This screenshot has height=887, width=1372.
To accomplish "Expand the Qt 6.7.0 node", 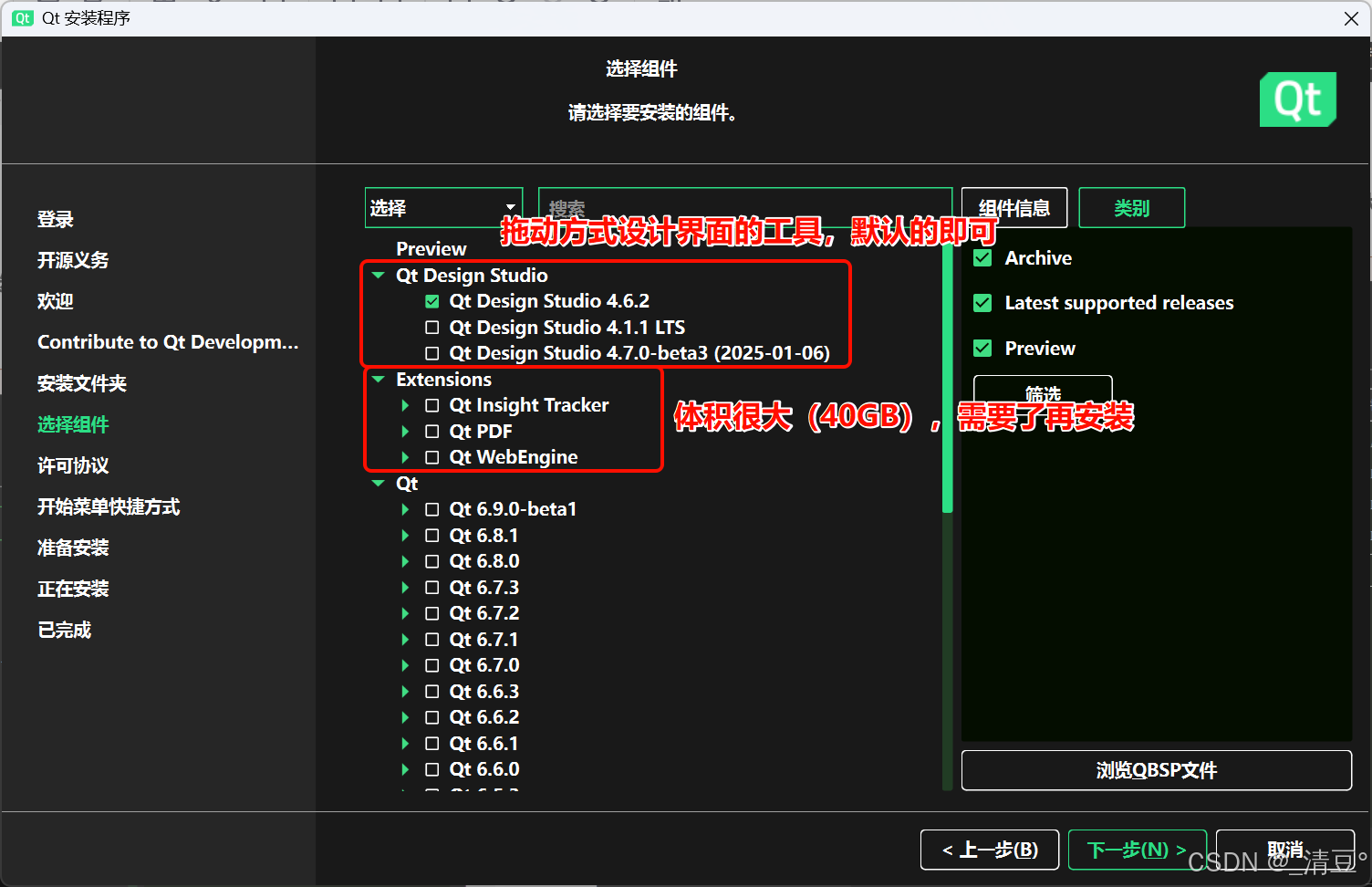I will click(x=405, y=665).
